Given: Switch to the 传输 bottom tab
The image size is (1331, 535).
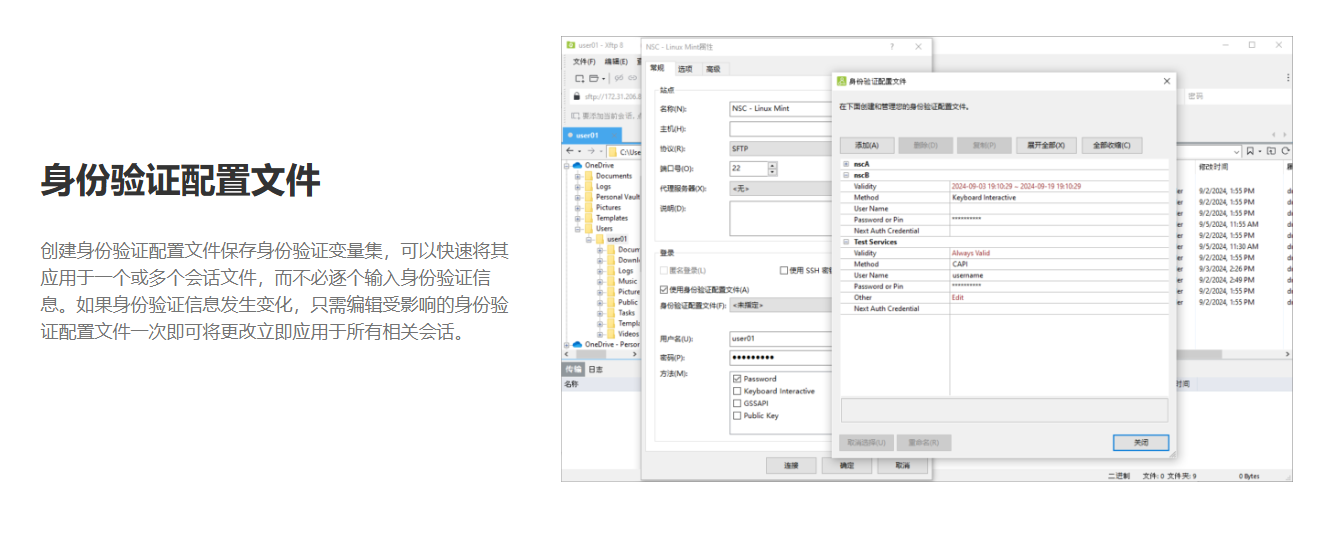Looking at the screenshot, I should (572, 369).
